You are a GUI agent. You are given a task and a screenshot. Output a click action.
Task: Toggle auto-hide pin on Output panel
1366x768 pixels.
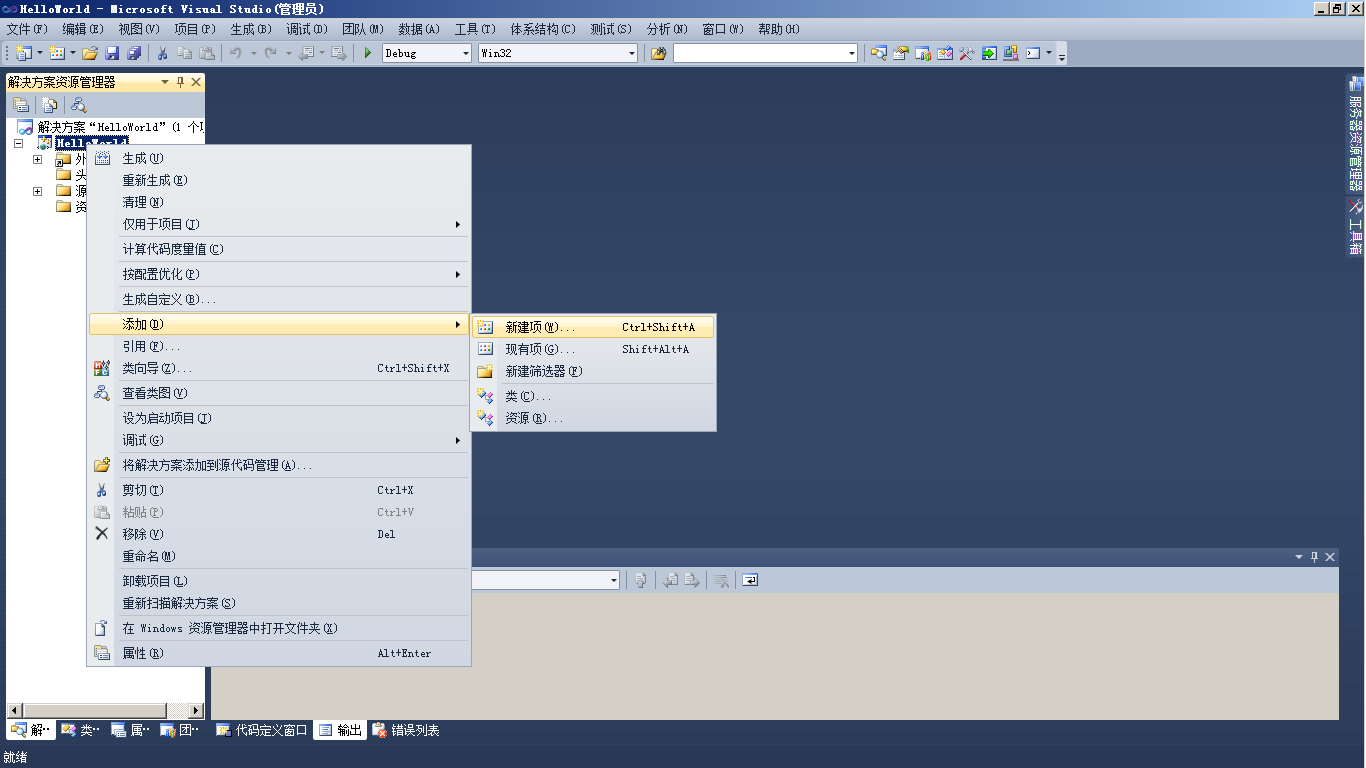[x=1315, y=557]
